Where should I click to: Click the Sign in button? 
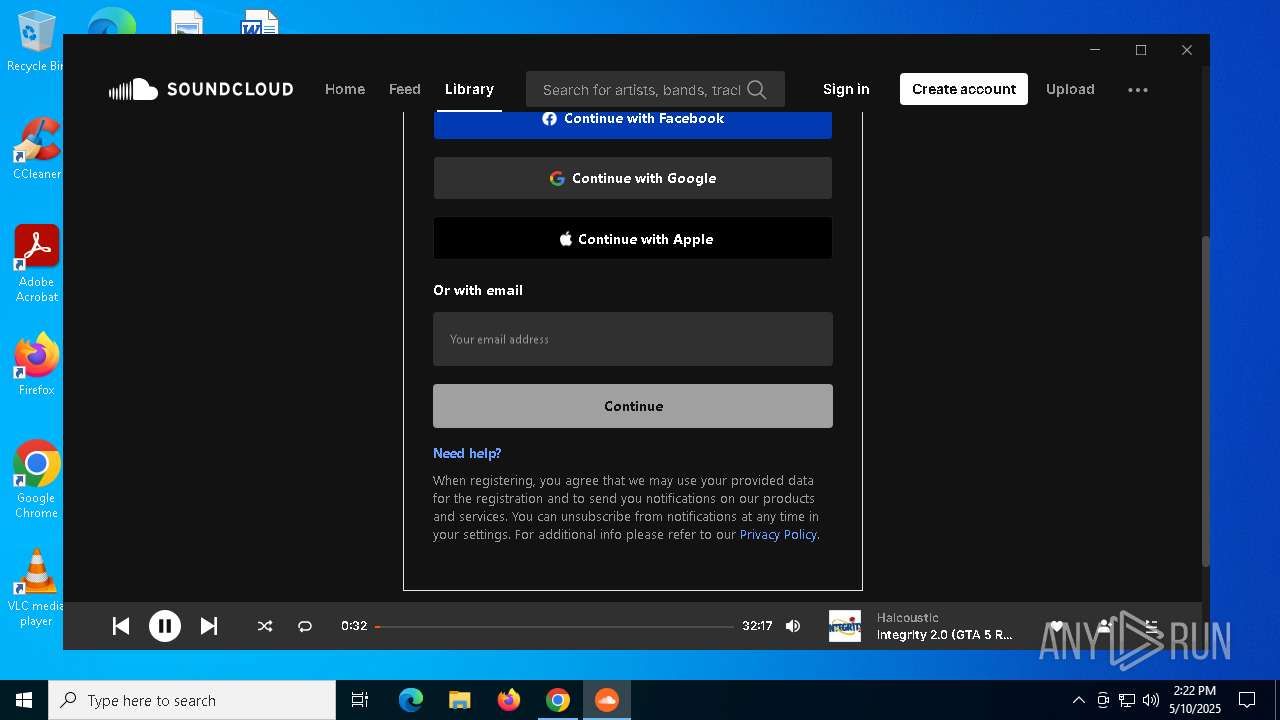coord(846,89)
